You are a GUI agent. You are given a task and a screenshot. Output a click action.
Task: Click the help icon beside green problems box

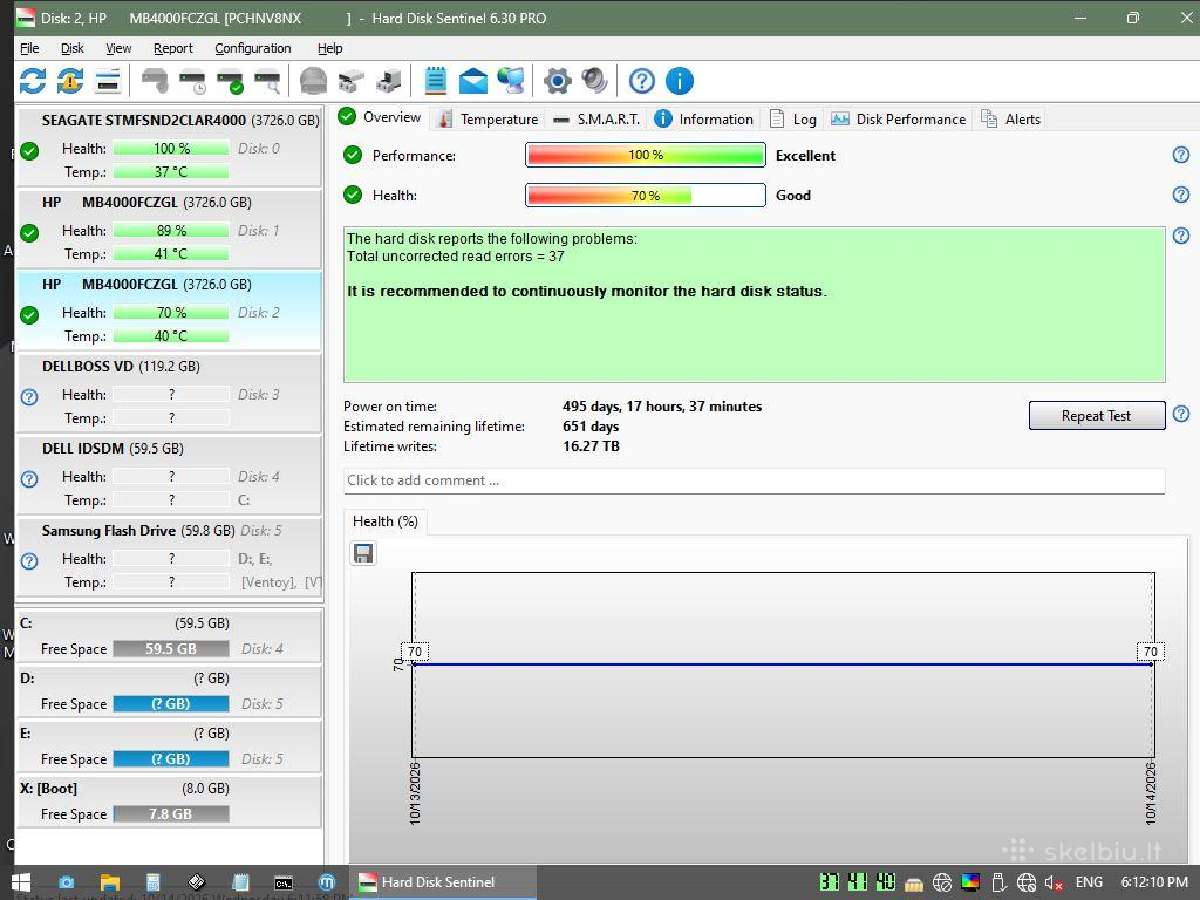click(x=1181, y=236)
